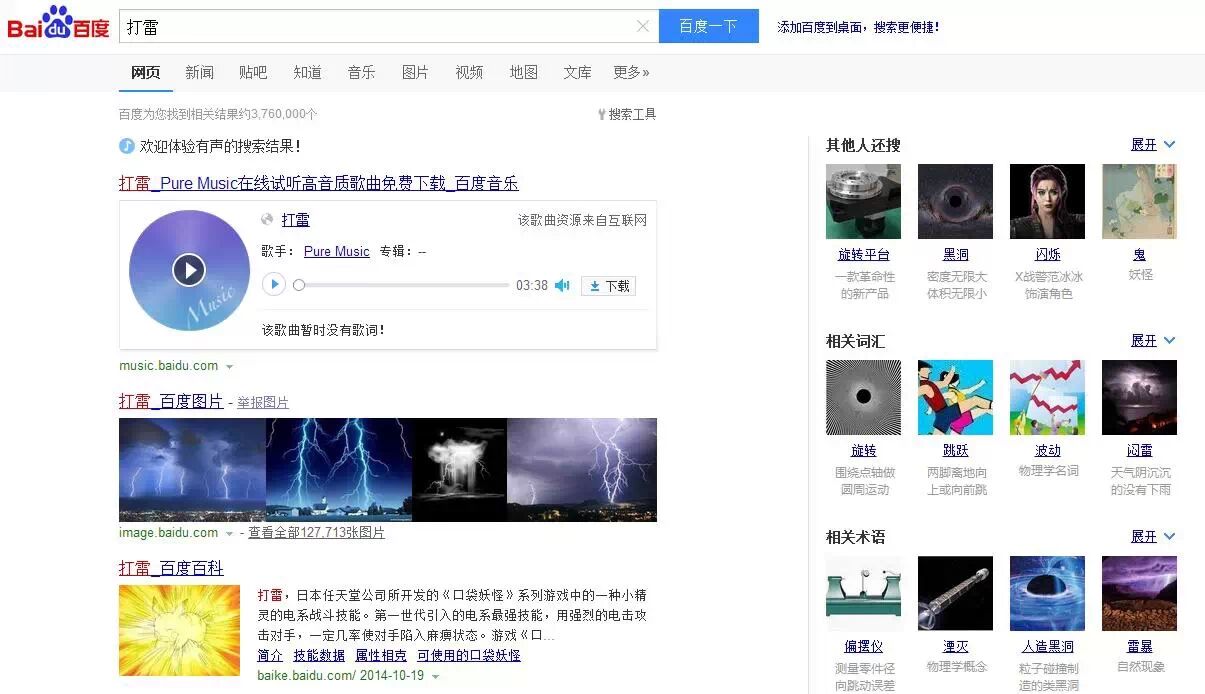
Task: Click the 下载 download button
Action: point(608,285)
